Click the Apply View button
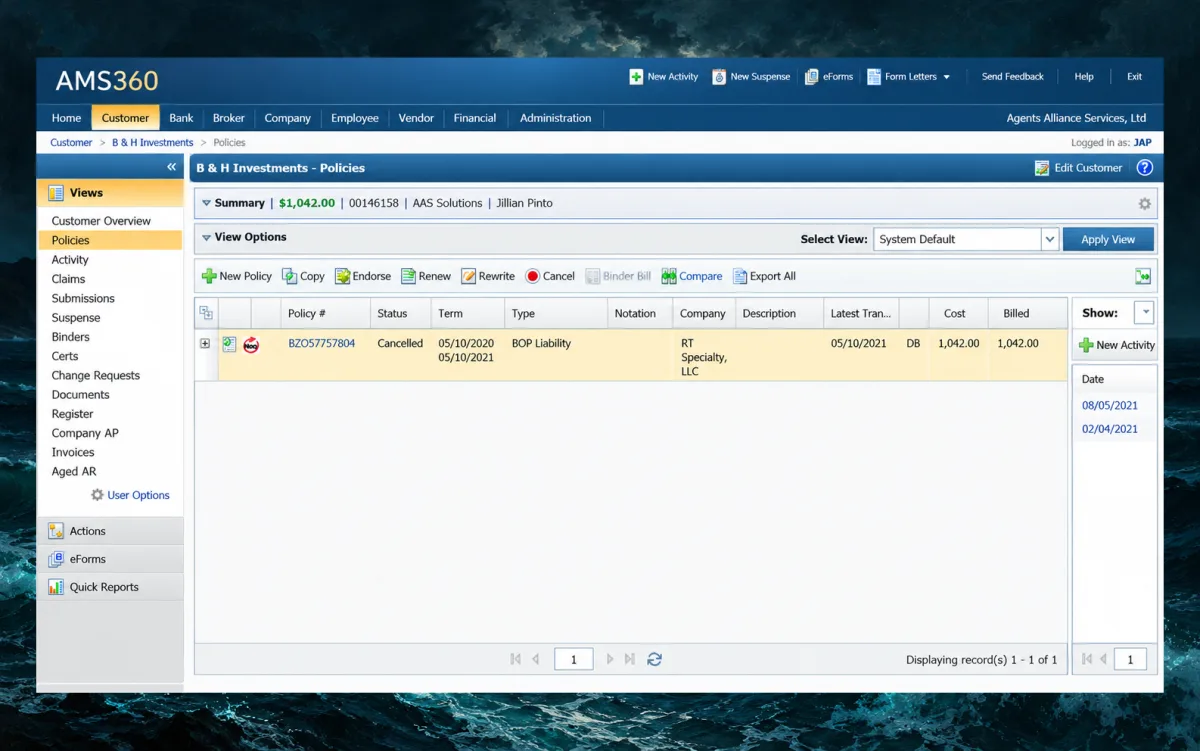The image size is (1200, 751). coord(1108,240)
